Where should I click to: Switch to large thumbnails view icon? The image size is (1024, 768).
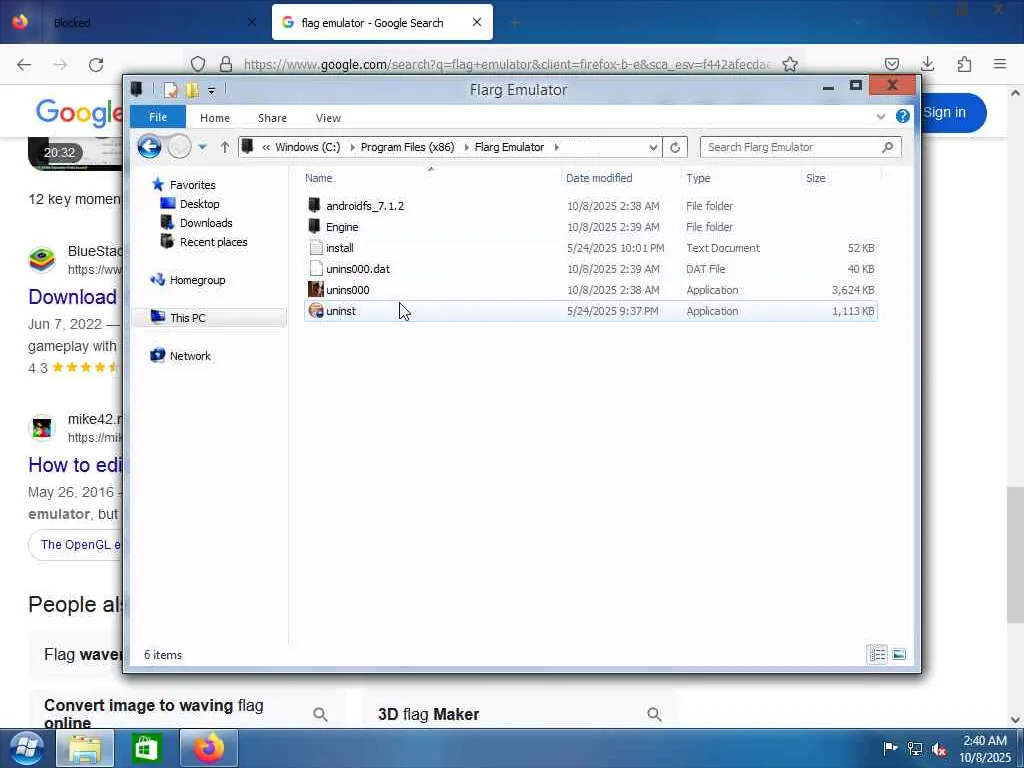[x=899, y=654]
